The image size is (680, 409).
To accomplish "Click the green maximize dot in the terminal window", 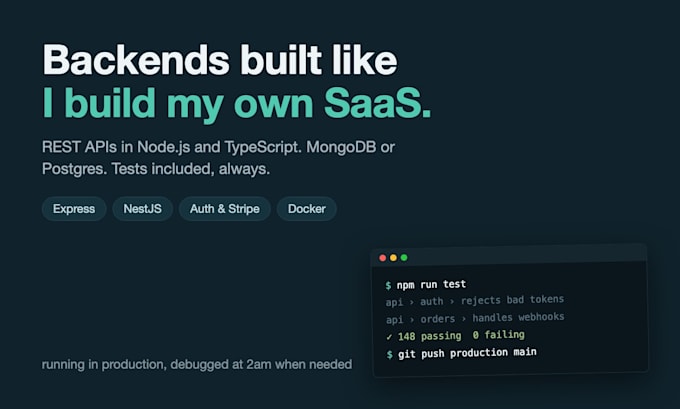I will pyautogui.click(x=404, y=258).
